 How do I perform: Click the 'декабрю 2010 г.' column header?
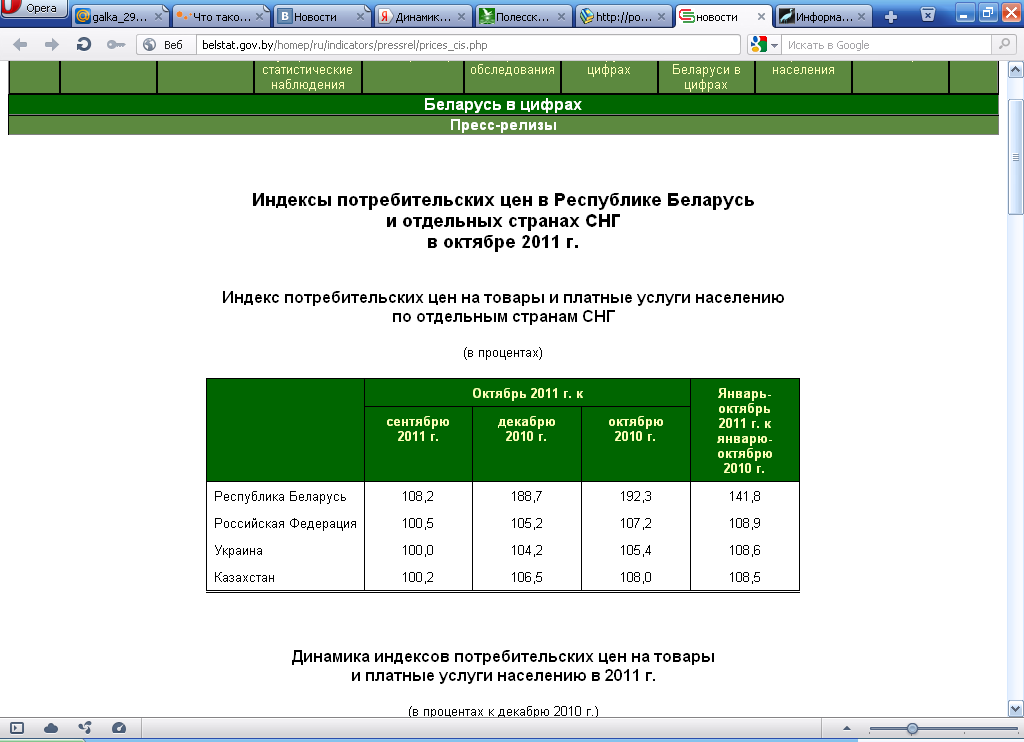pyautogui.click(x=526, y=429)
